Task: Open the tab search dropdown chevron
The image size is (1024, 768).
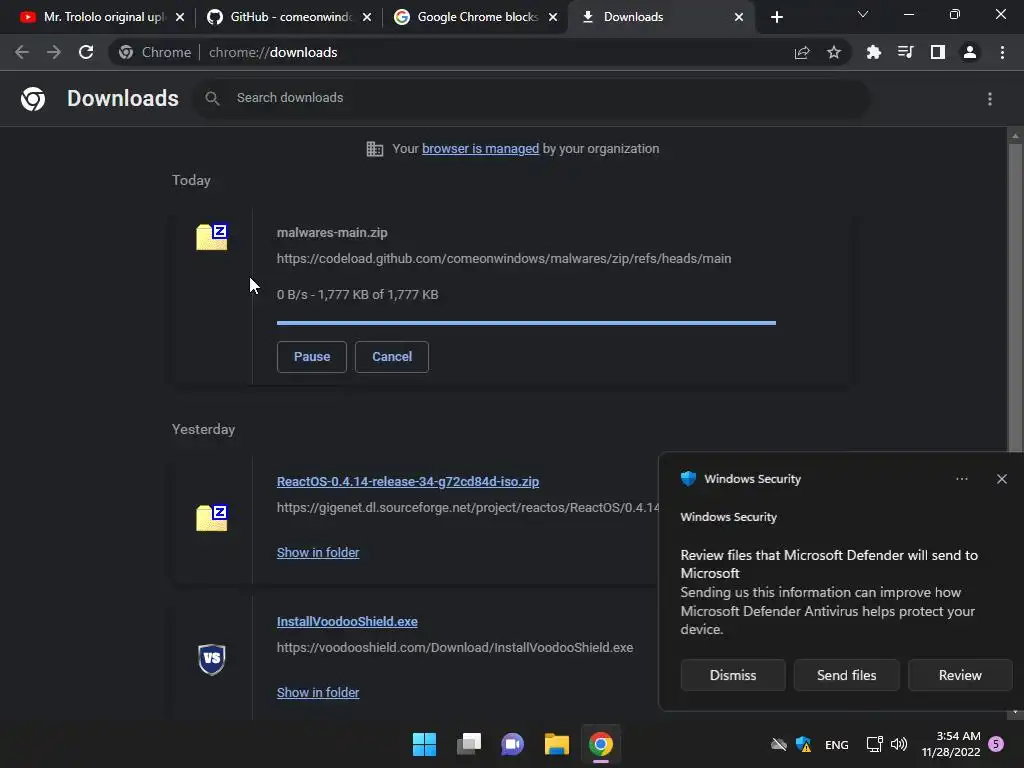Action: tap(863, 14)
